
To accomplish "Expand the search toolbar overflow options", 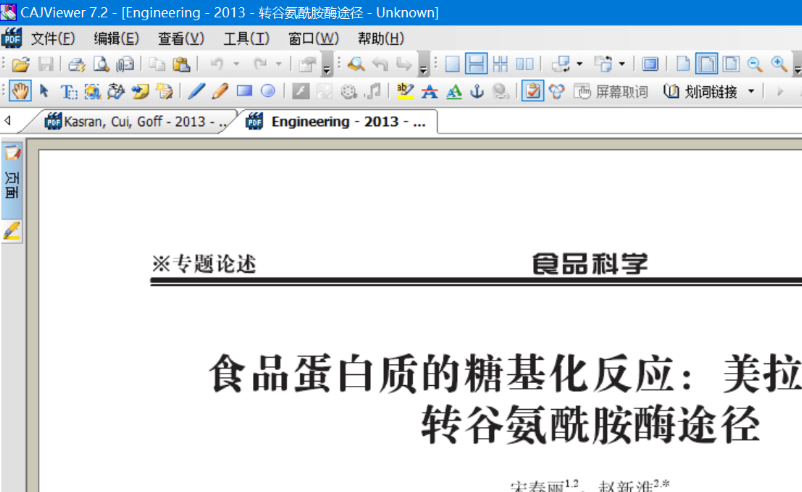I will tap(424, 65).
